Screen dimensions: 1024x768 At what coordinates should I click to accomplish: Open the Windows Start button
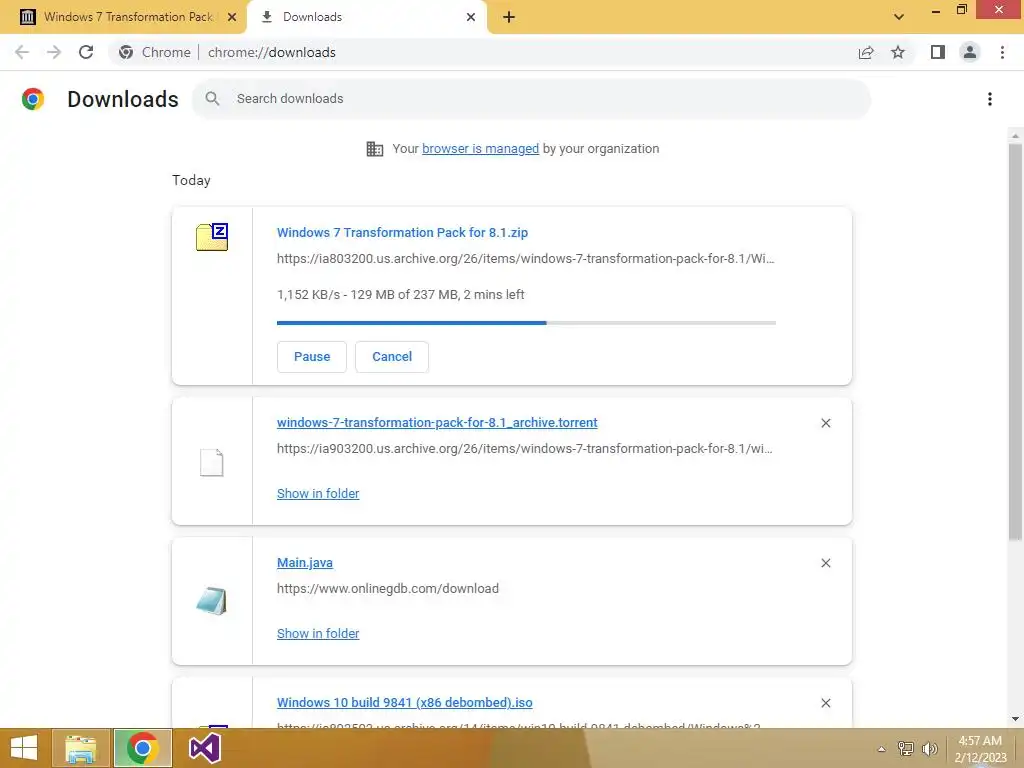(x=24, y=748)
